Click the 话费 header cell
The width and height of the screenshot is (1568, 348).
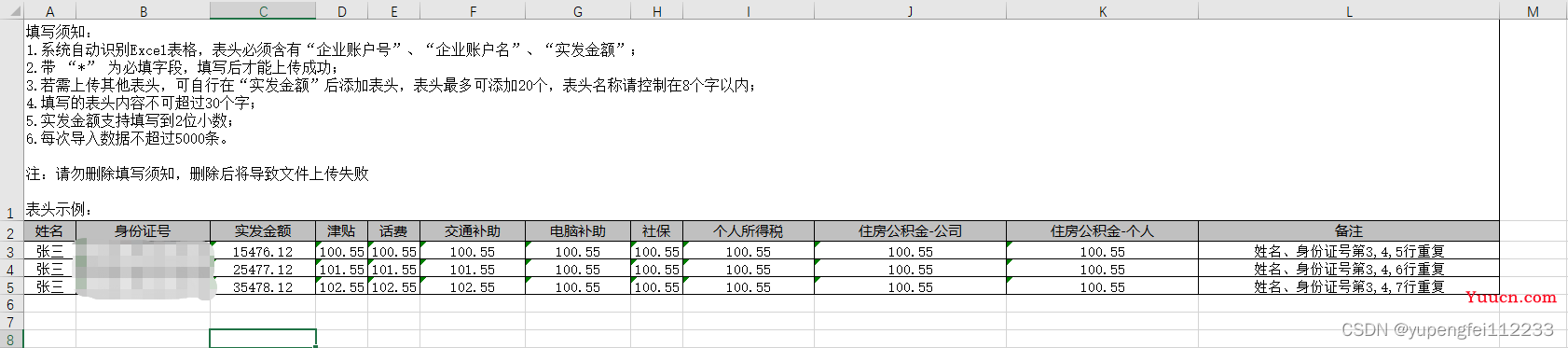(x=394, y=231)
